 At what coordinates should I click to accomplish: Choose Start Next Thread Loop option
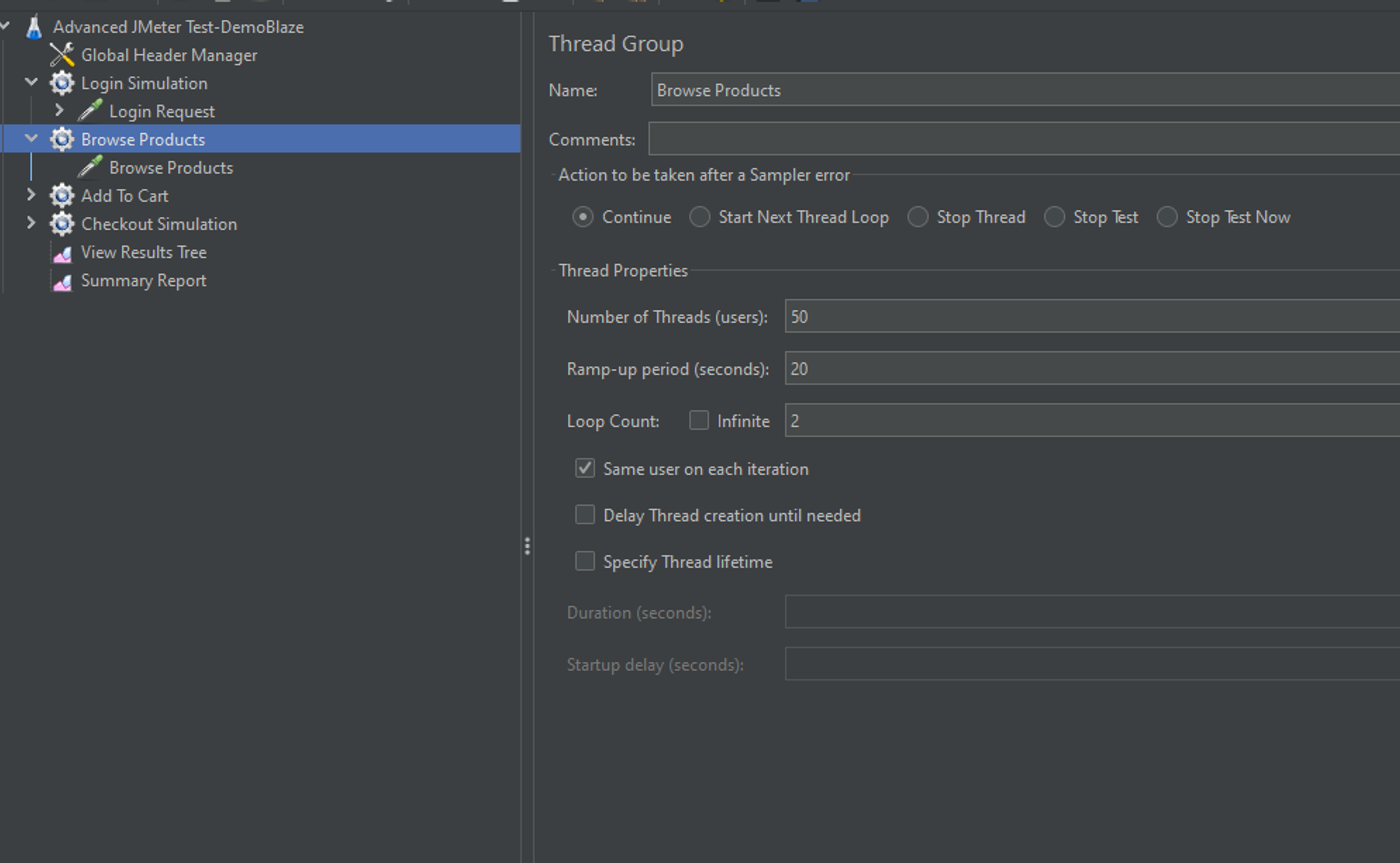(x=700, y=217)
